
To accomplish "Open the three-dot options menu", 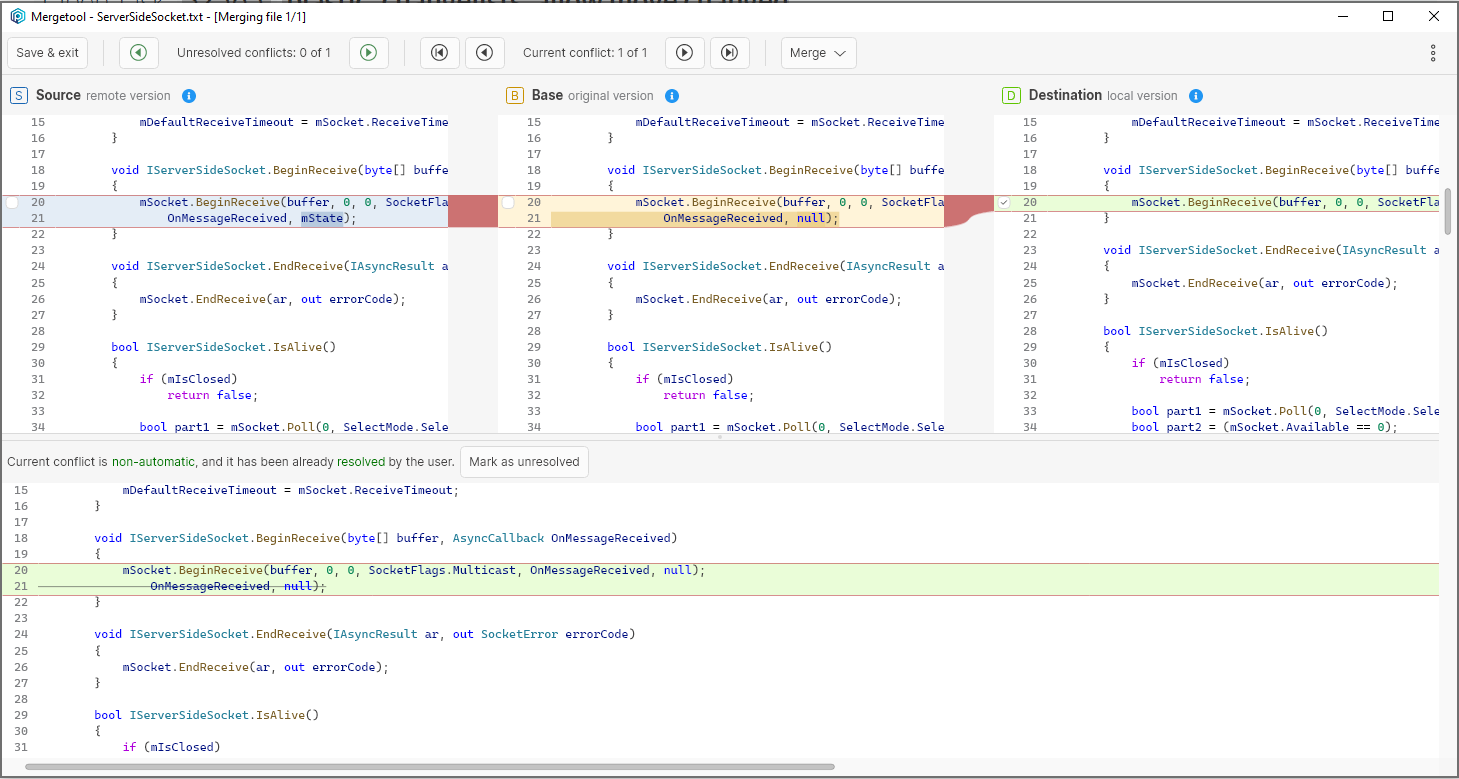I will point(1433,52).
